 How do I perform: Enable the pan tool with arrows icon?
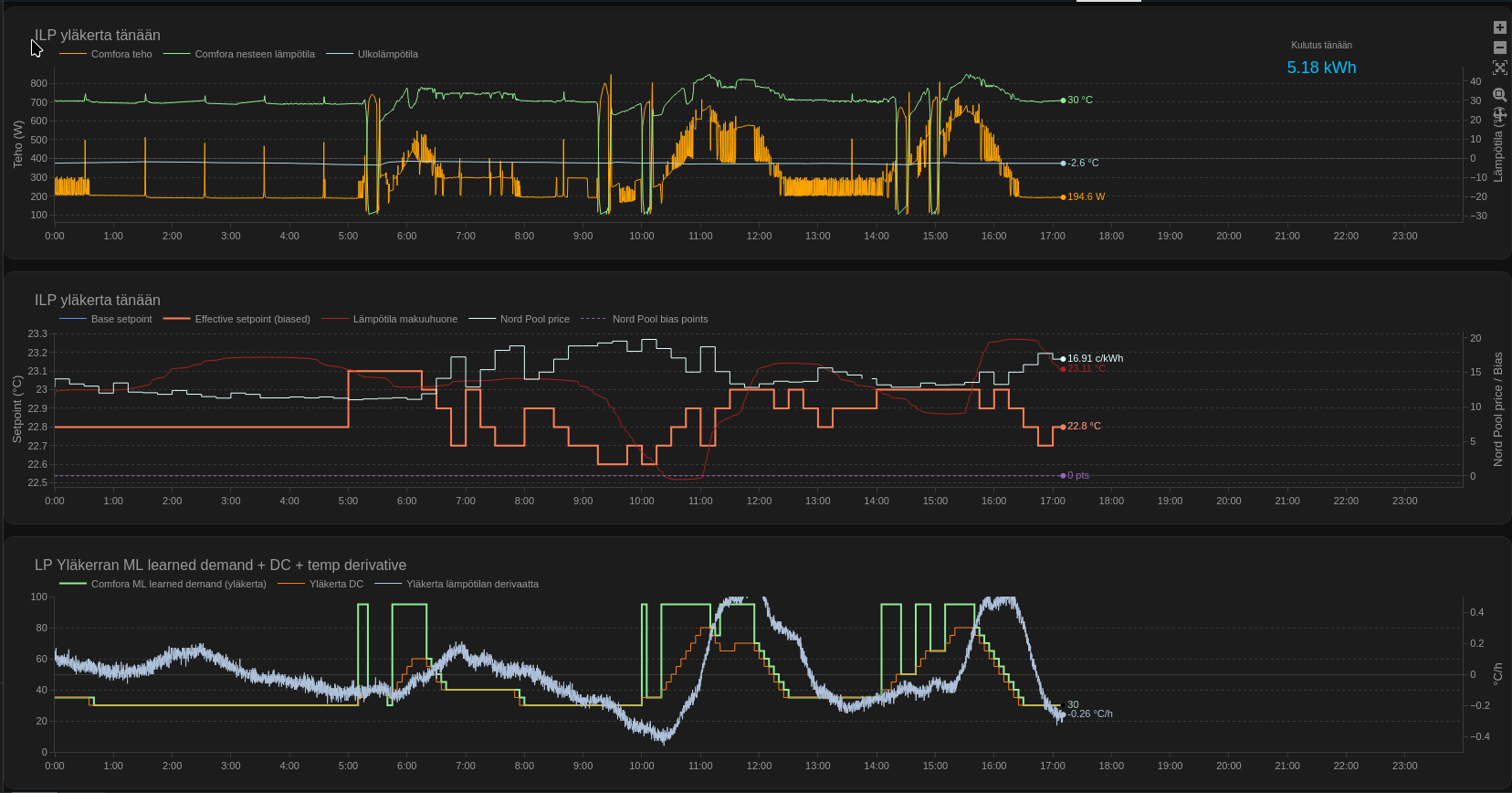coord(1499,115)
